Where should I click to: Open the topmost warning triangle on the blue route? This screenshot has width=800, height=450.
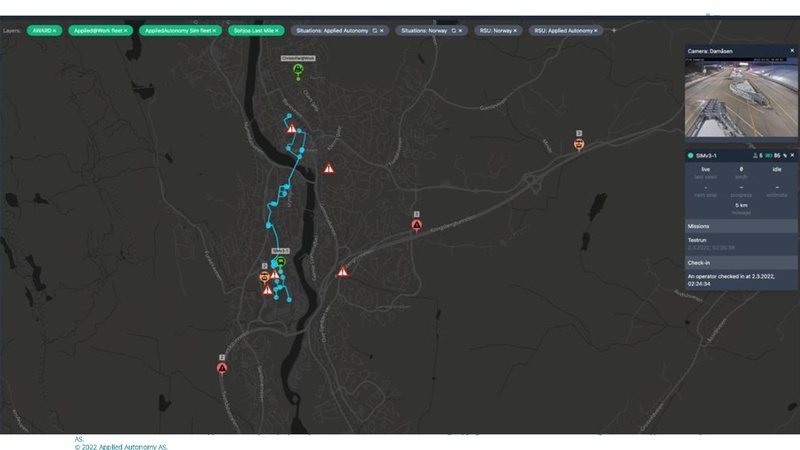click(x=292, y=129)
